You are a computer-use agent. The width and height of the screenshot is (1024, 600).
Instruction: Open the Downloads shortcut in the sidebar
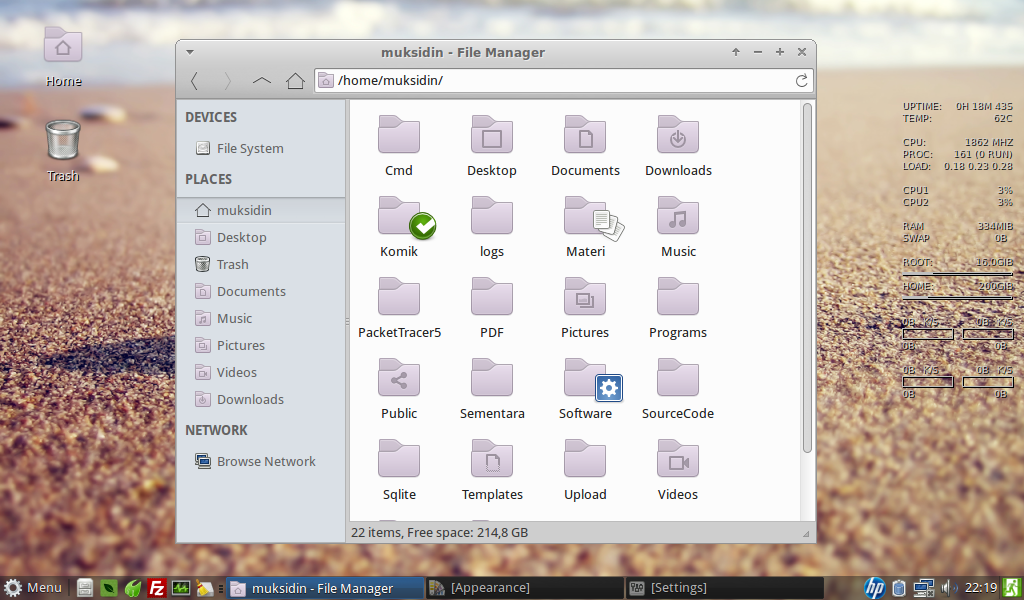point(248,399)
